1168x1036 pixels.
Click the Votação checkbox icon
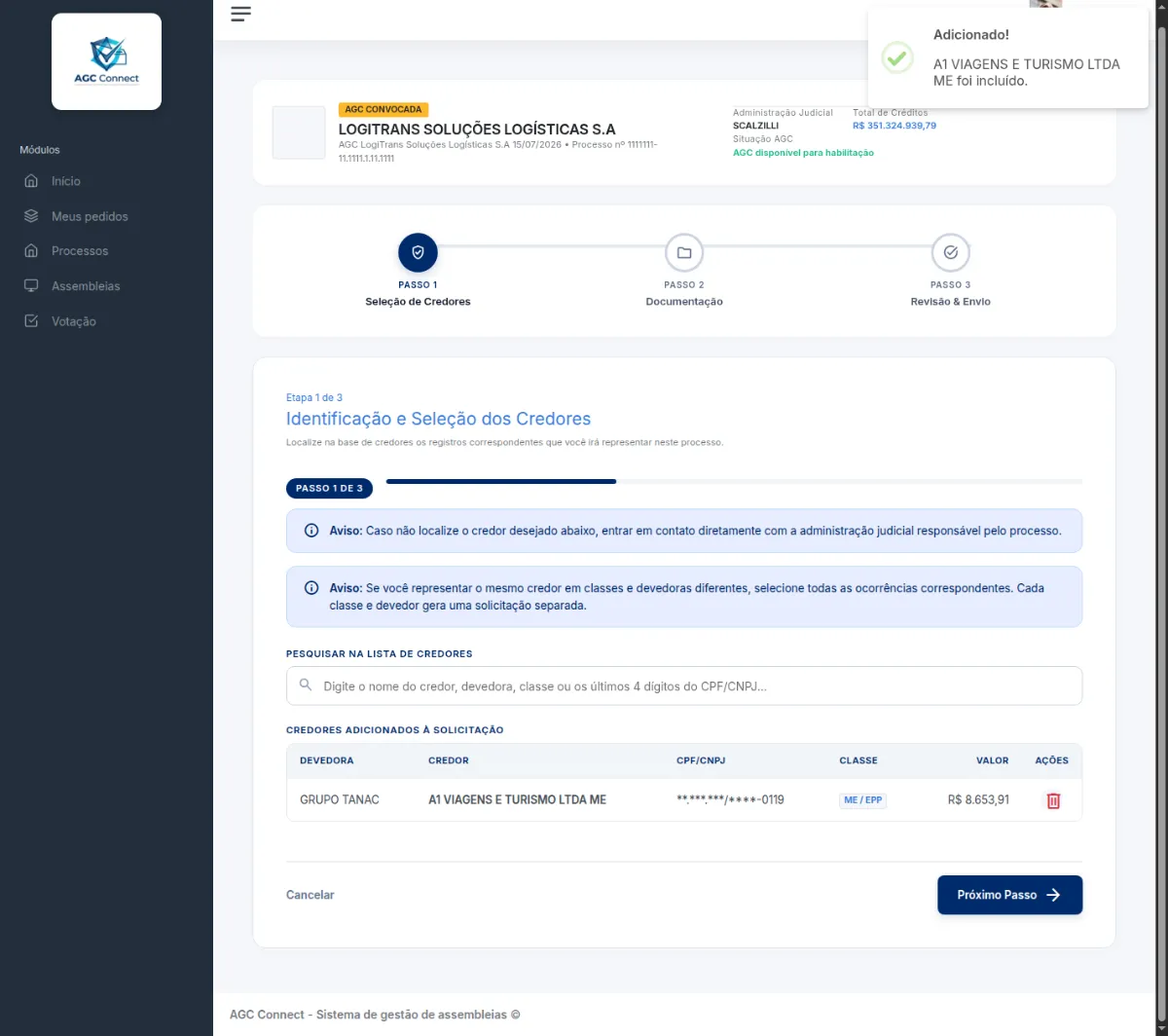coord(31,321)
